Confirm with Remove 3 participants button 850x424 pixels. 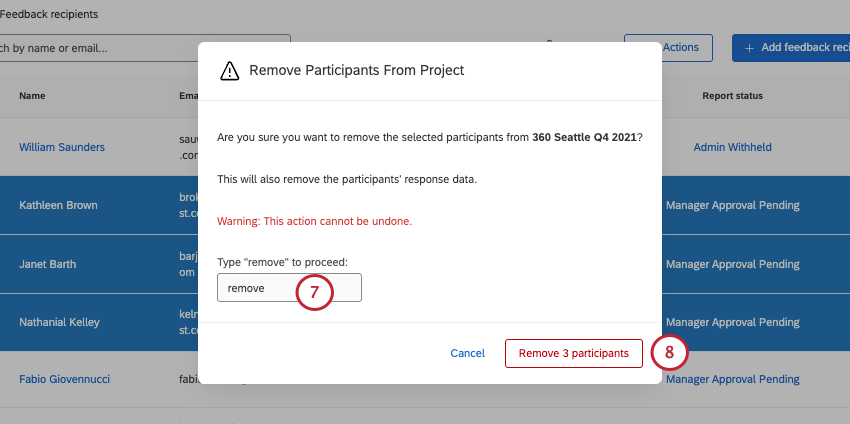574,354
